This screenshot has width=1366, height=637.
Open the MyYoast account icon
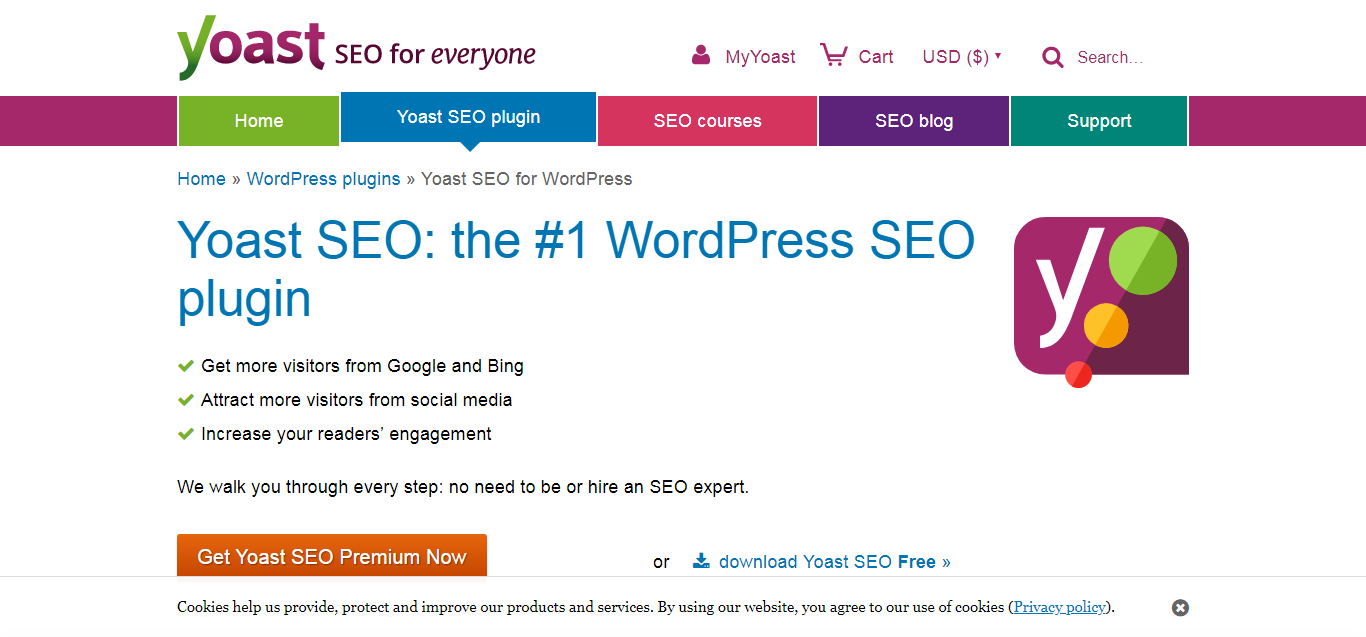coord(699,56)
